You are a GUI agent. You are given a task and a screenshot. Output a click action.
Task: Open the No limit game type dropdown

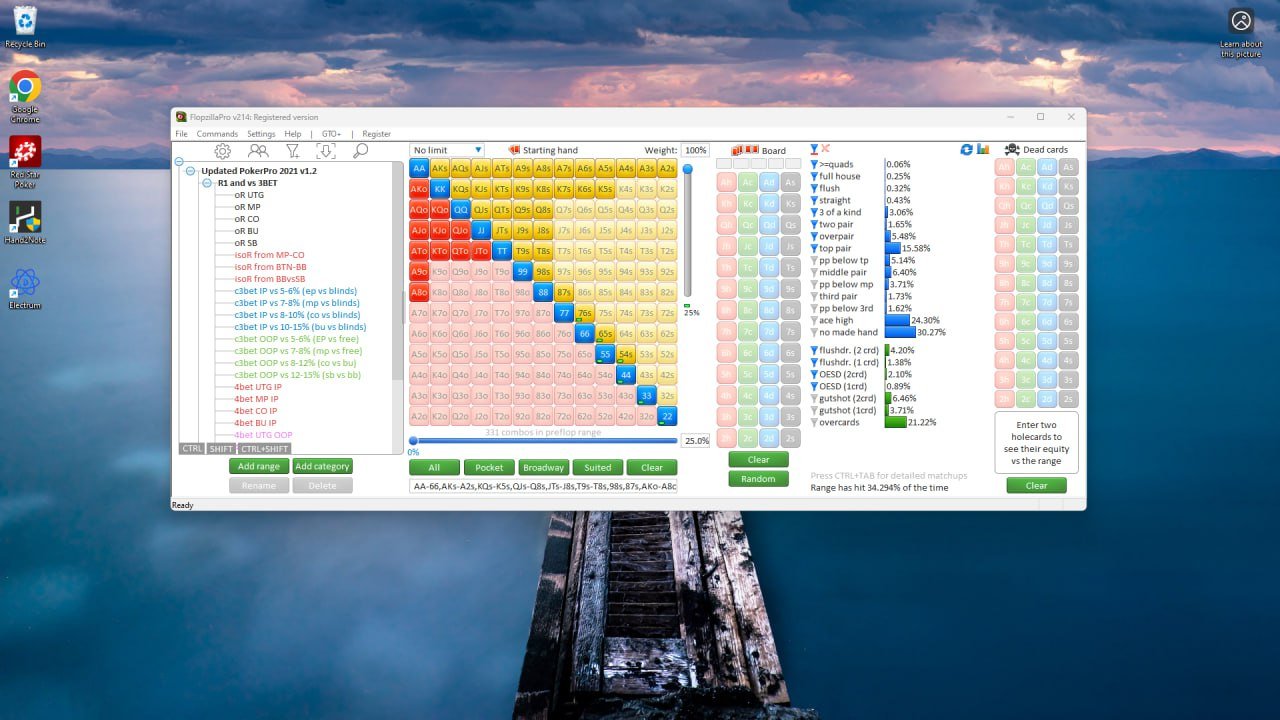pos(447,150)
